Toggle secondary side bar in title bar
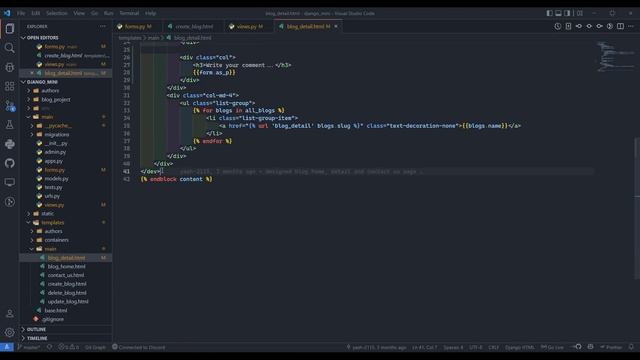The height and width of the screenshot is (360, 640). (567, 13)
